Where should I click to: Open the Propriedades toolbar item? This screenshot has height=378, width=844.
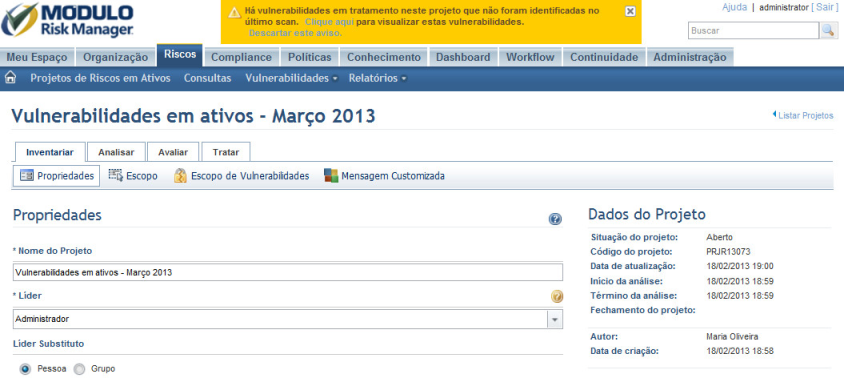point(57,176)
